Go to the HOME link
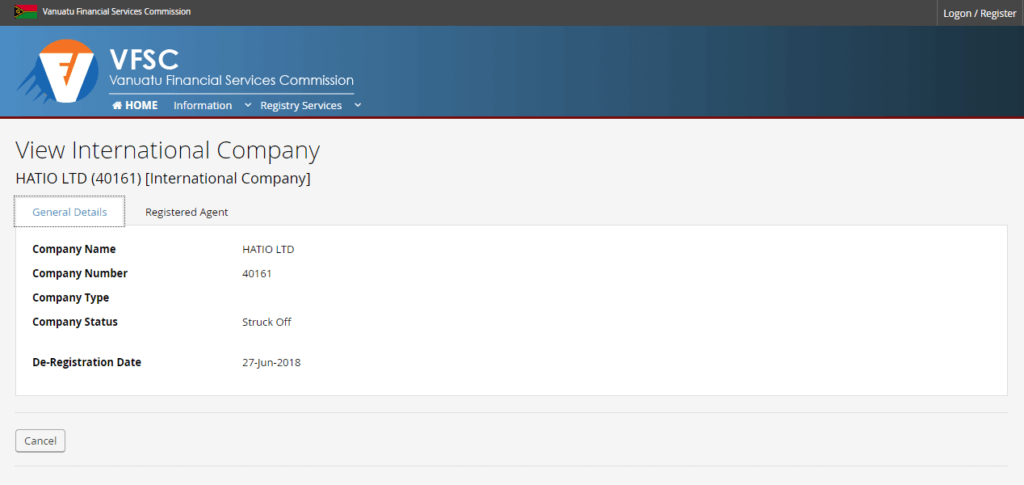The image size is (1024, 485). point(135,105)
